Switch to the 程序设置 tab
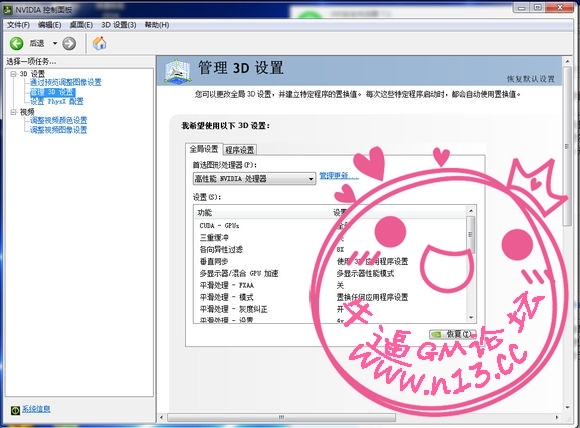This screenshot has width=580, height=428. (240, 150)
